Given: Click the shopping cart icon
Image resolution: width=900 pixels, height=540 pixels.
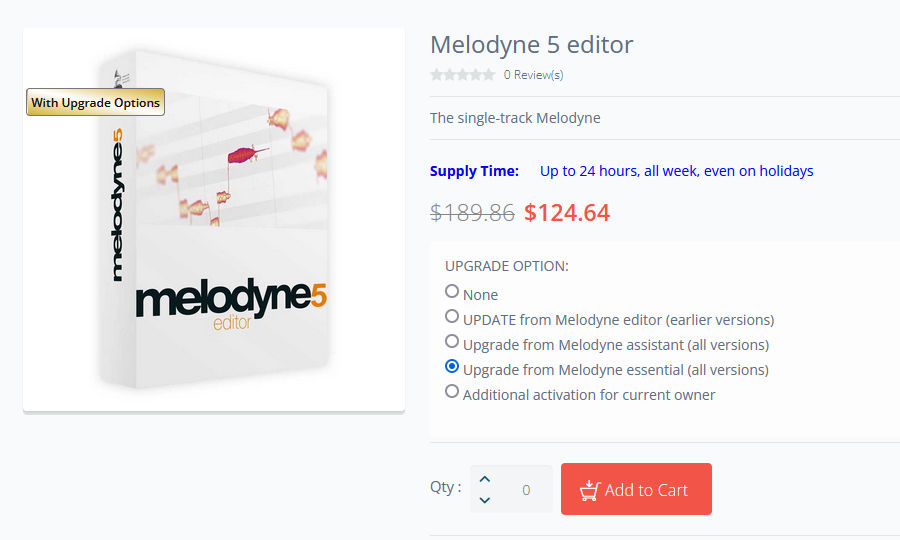Looking at the screenshot, I should [x=589, y=490].
